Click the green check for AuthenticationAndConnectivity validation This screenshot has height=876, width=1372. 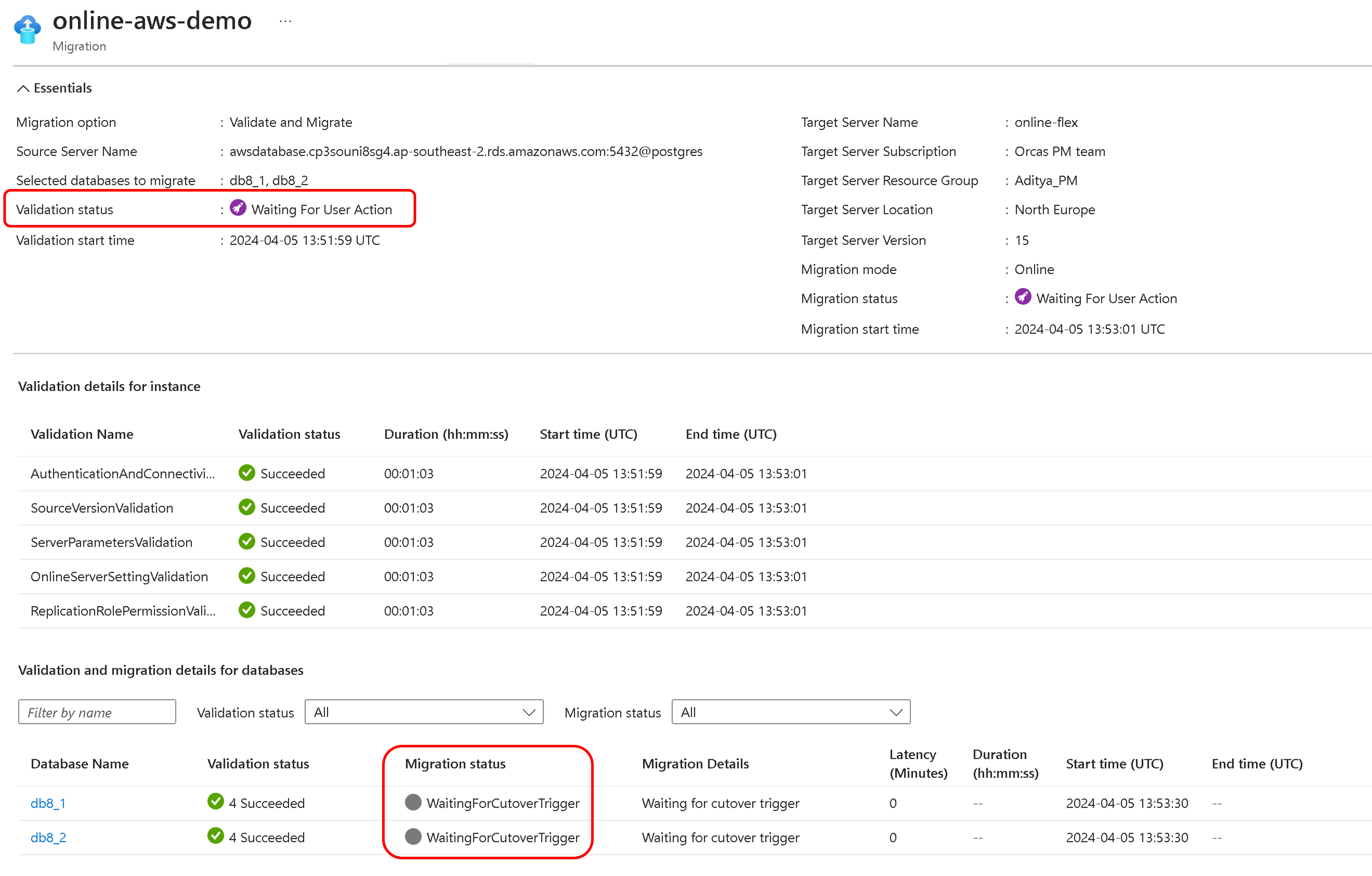click(247, 473)
